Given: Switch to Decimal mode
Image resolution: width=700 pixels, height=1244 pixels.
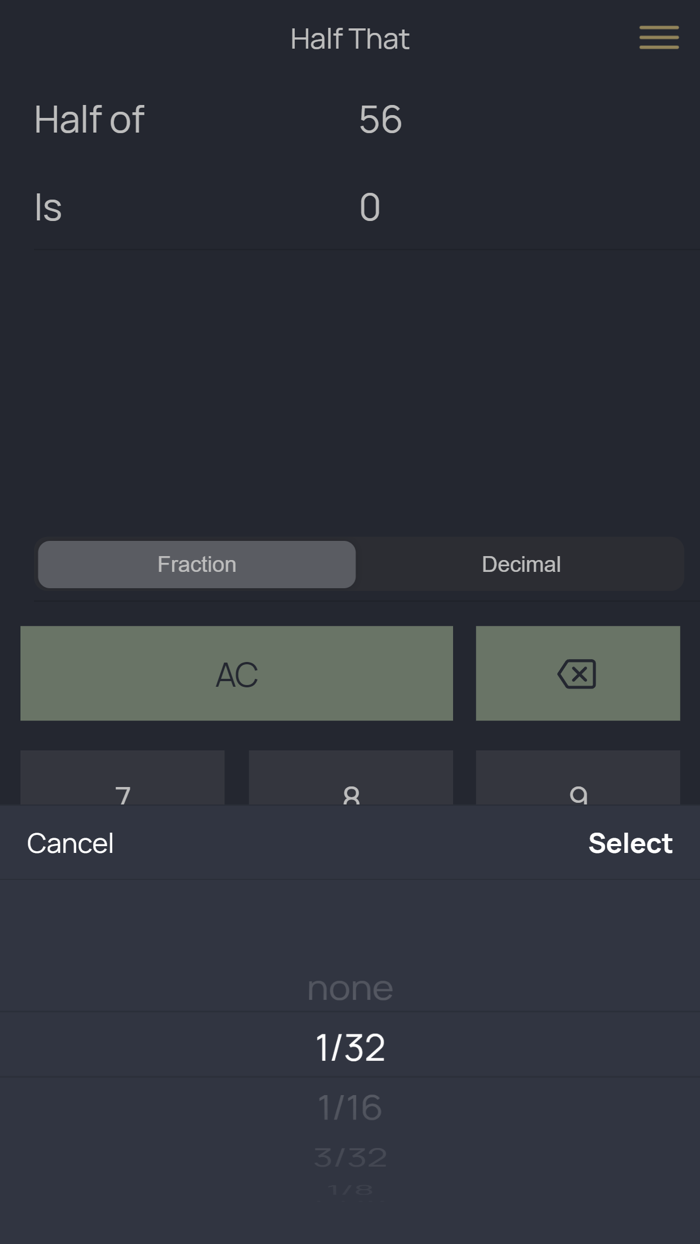Looking at the screenshot, I should pos(520,564).
